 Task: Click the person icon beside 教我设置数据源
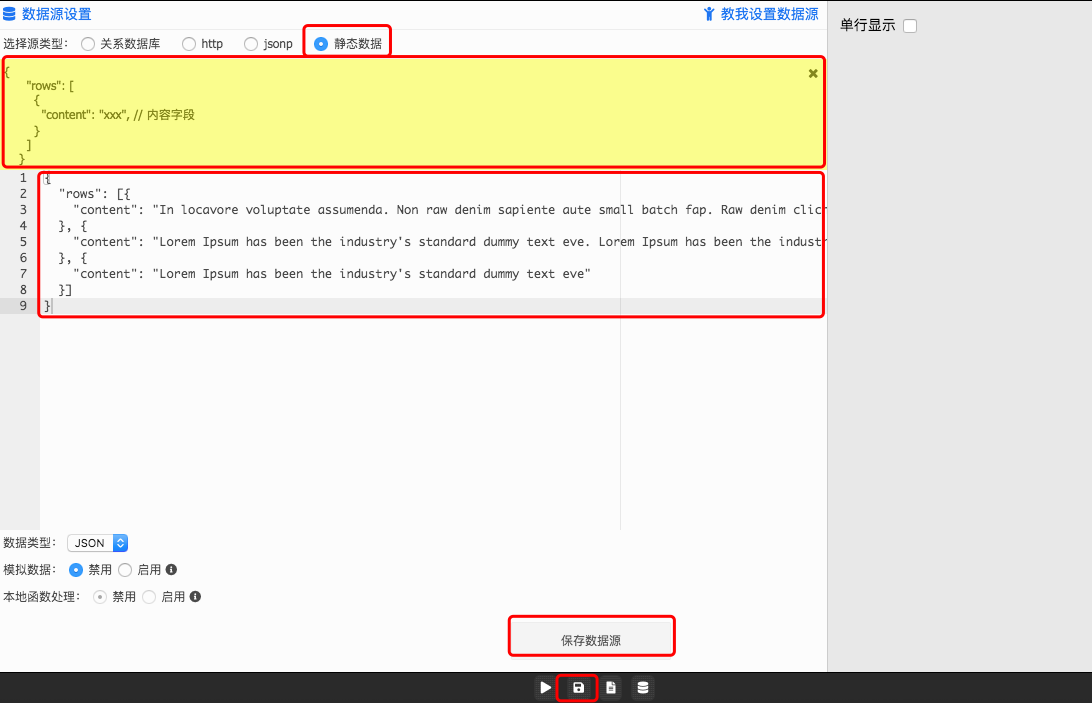point(709,14)
